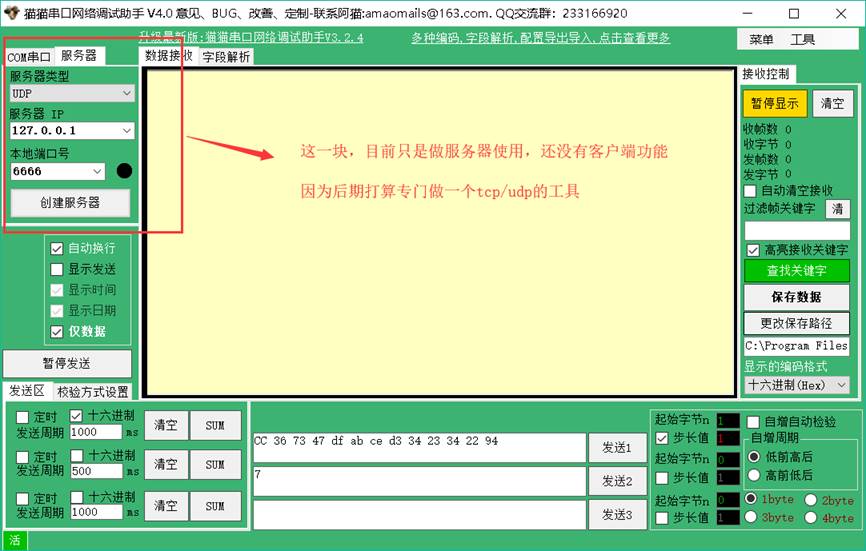Click the green 查找关键字 button
The image size is (866, 551).
point(796,270)
